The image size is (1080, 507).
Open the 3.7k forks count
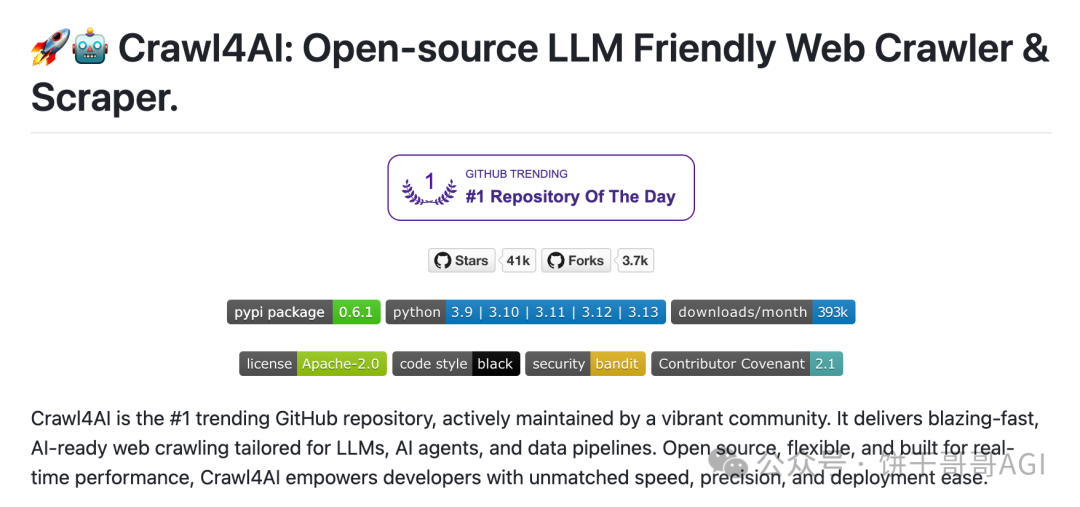click(635, 260)
